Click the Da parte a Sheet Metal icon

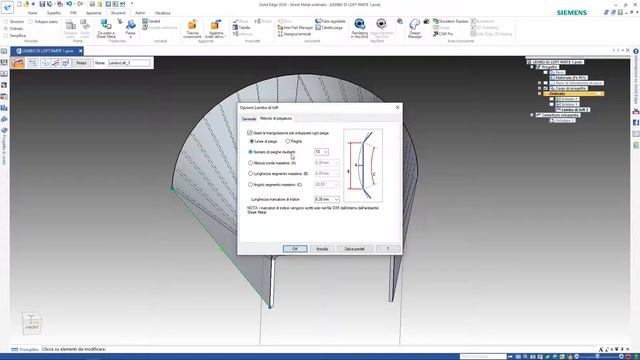106,29
